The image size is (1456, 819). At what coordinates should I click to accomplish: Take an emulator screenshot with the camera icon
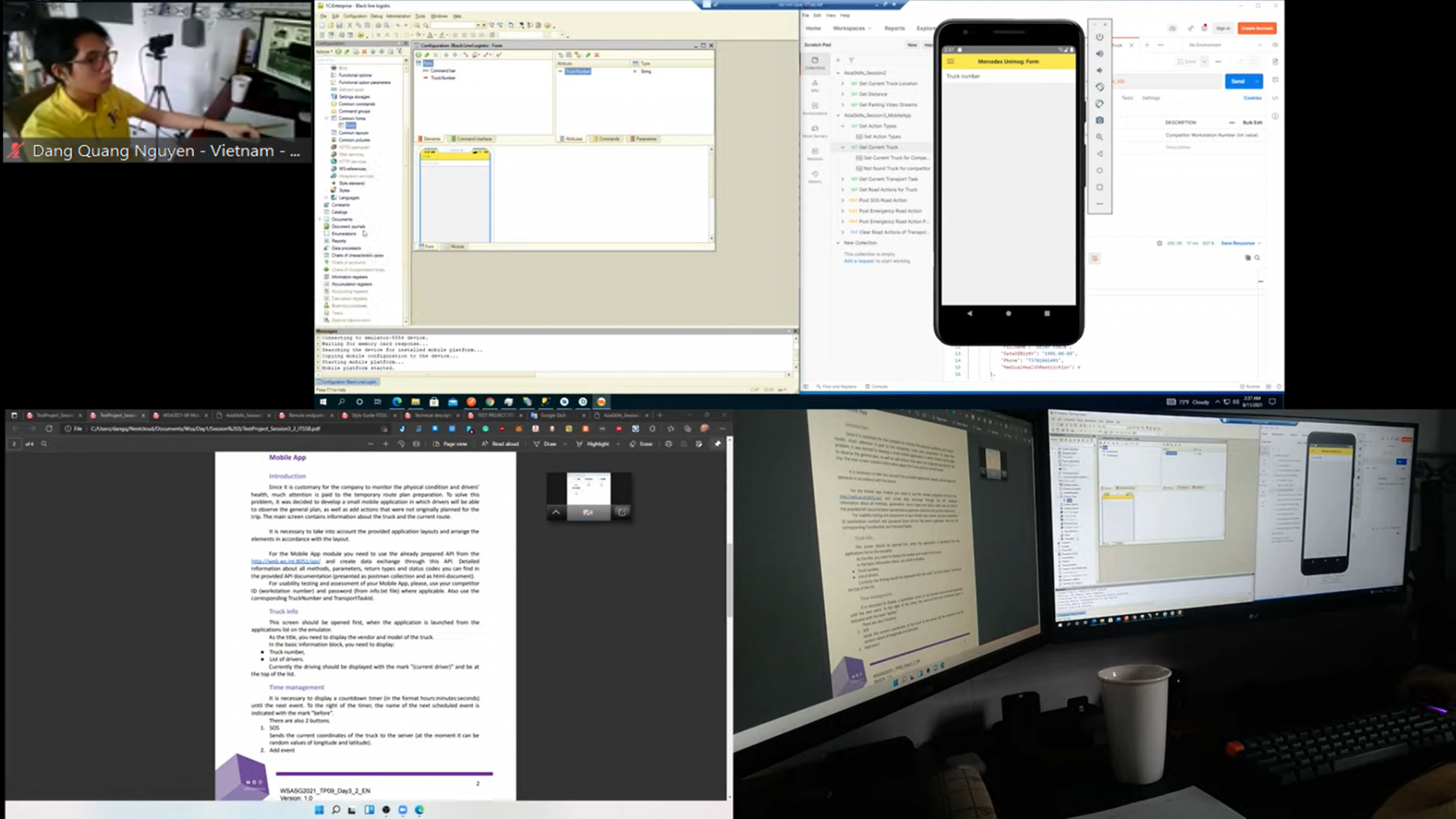[1099, 121]
